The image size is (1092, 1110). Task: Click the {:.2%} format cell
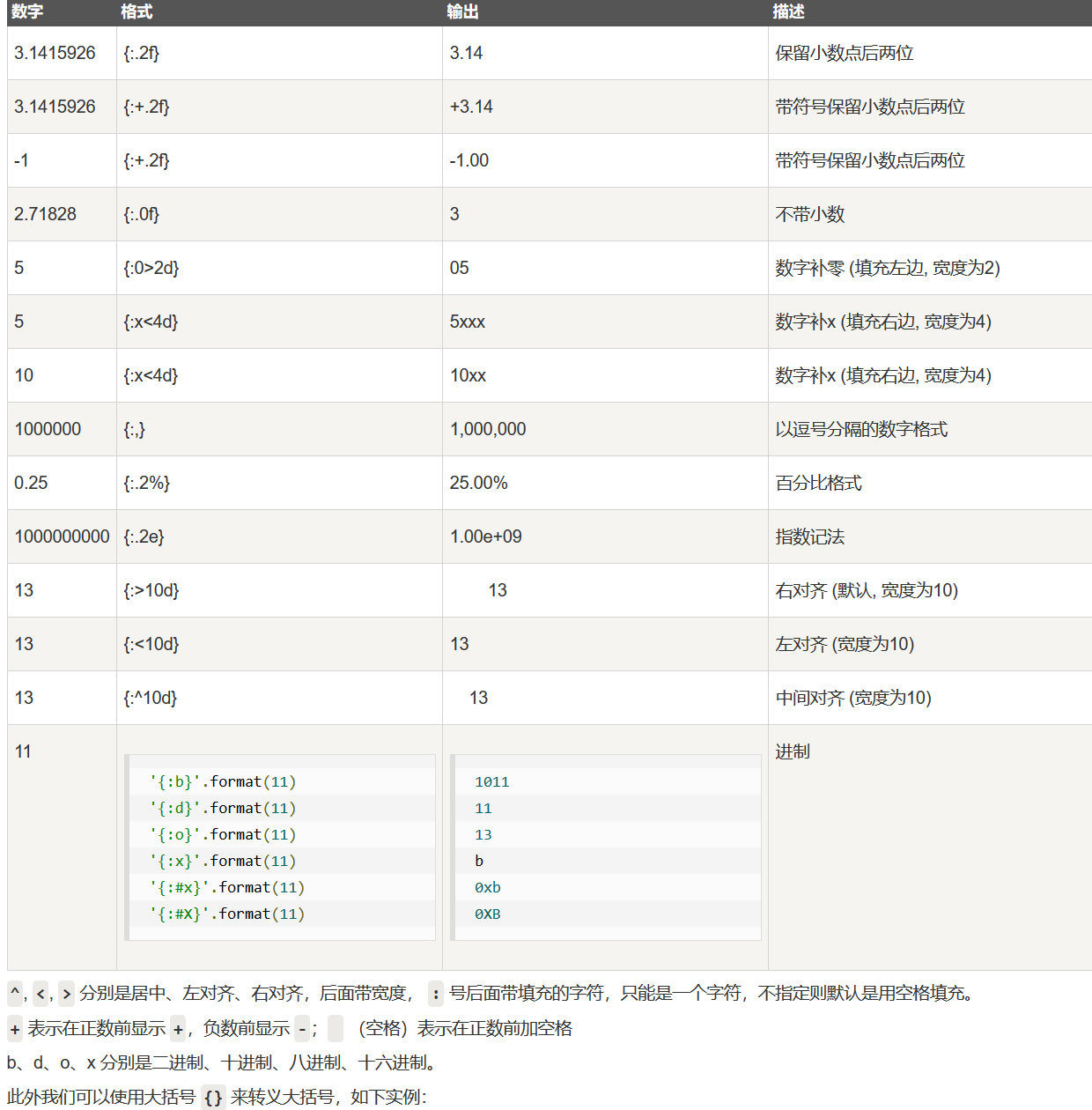click(x=279, y=483)
